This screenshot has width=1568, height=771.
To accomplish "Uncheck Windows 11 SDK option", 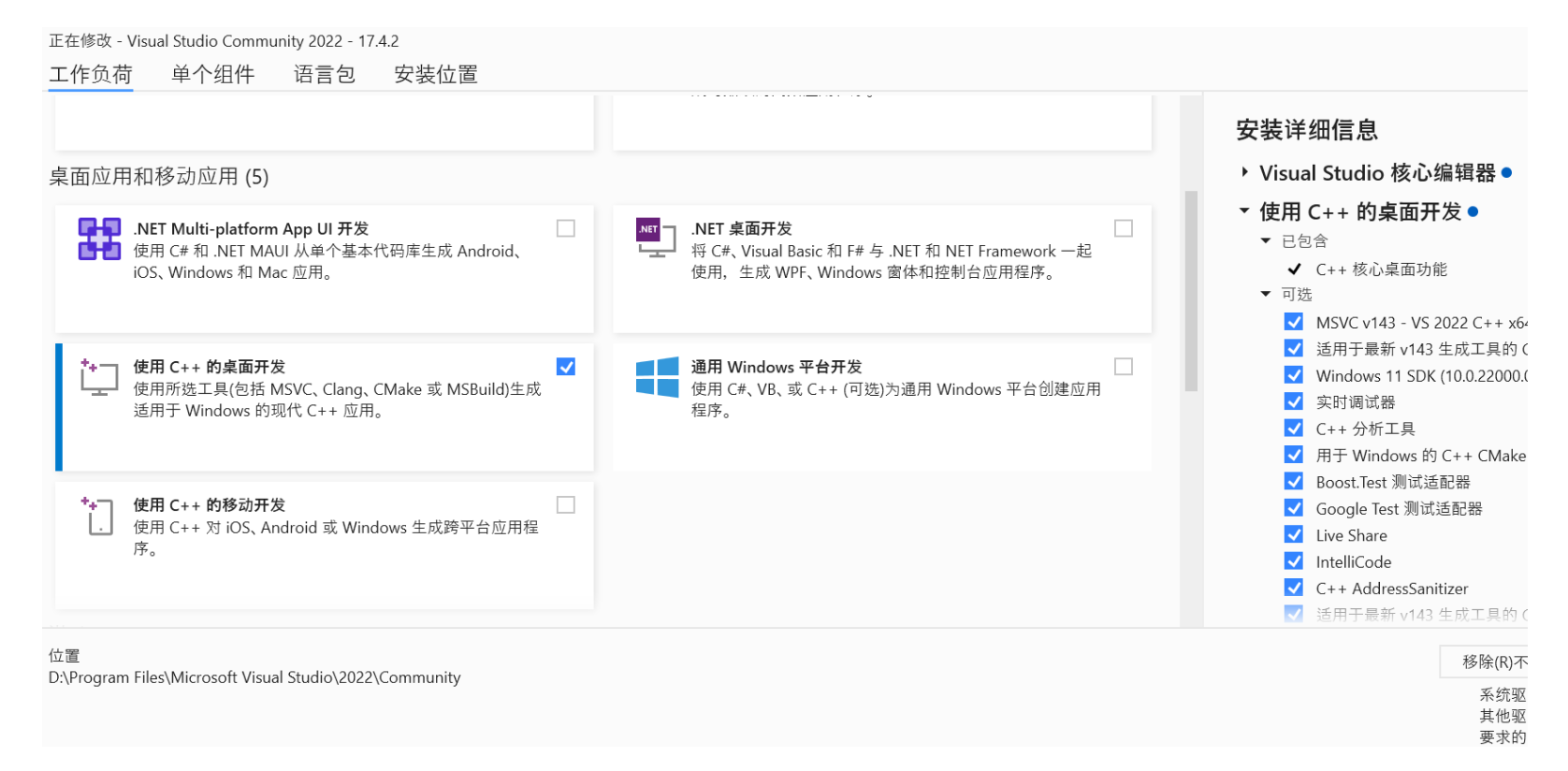I will (x=1294, y=375).
